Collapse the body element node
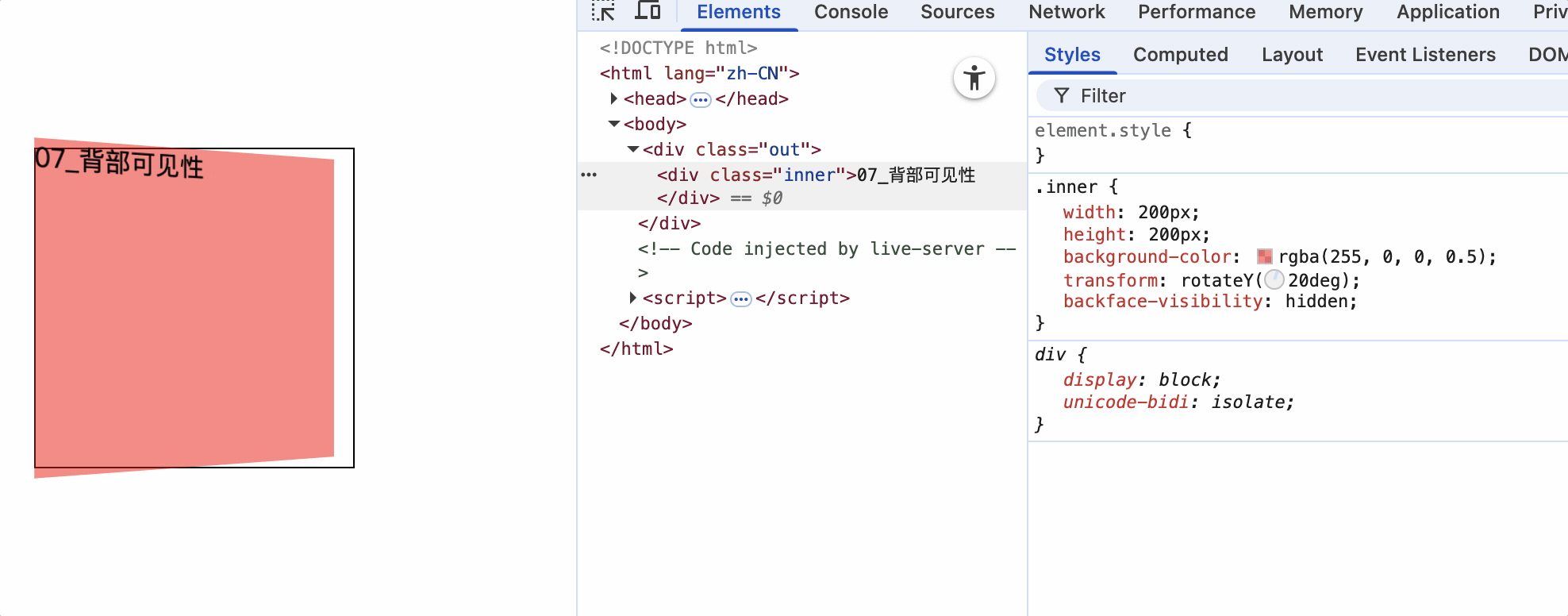Viewport: 1568px width, 616px height. 613,124
